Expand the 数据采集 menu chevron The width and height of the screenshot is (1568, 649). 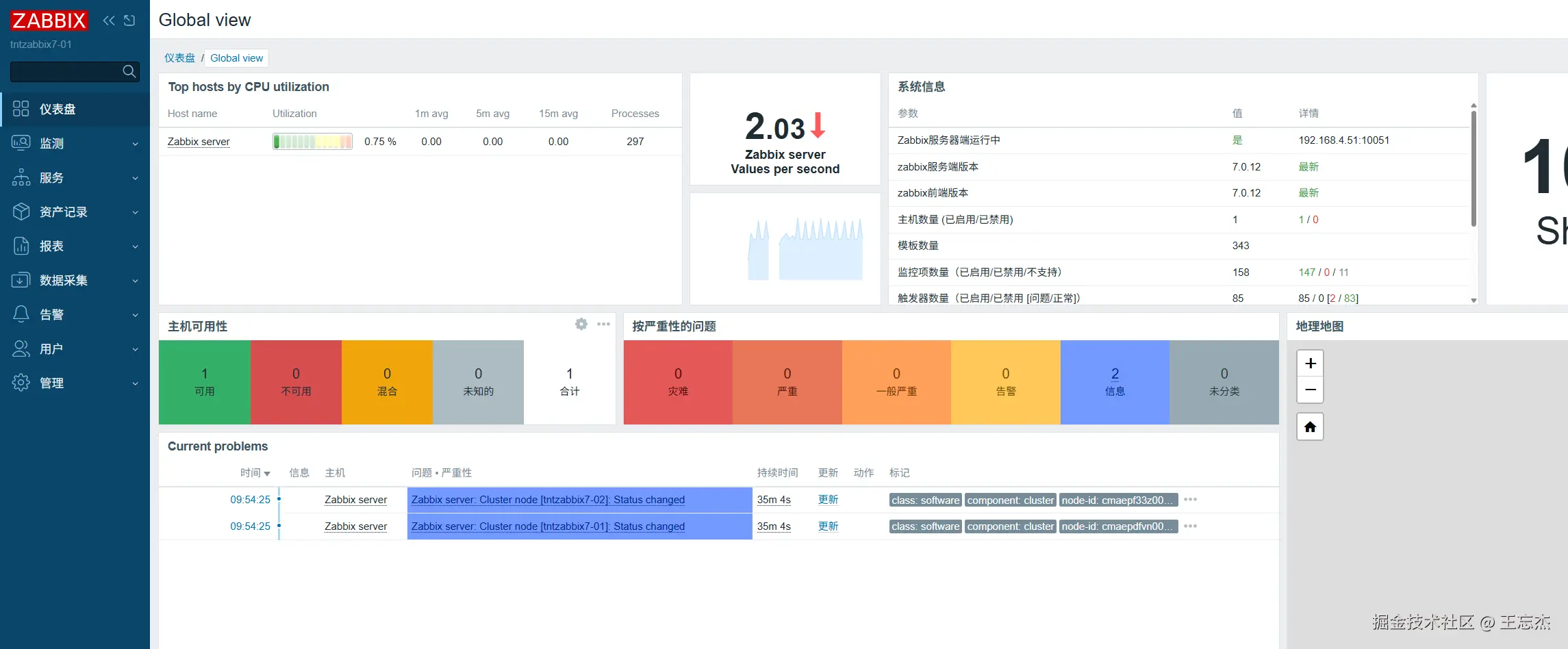[x=135, y=281]
